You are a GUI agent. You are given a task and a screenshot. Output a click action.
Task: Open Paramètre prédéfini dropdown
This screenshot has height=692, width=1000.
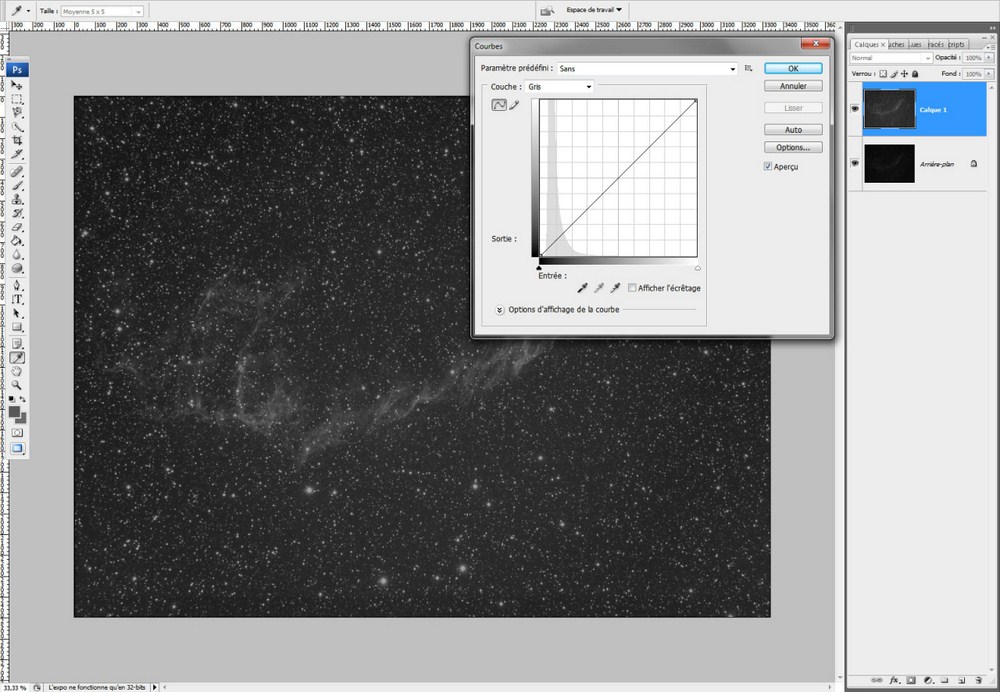pyautogui.click(x=647, y=68)
